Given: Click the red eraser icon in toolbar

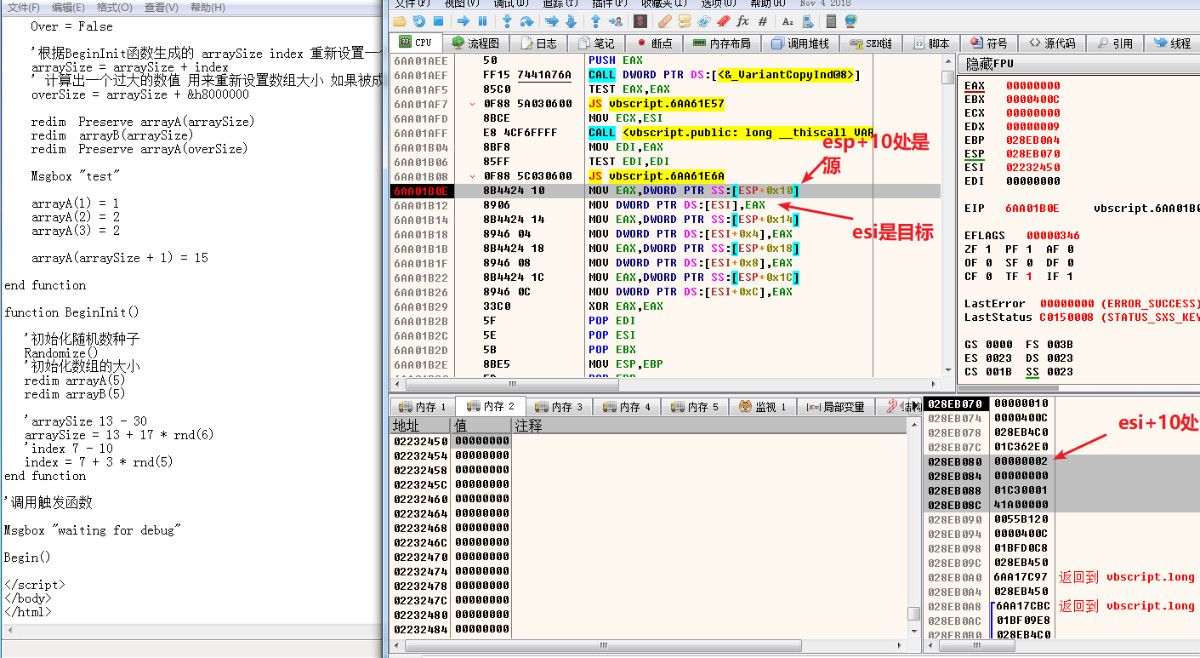Looking at the screenshot, I should point(723,20).
